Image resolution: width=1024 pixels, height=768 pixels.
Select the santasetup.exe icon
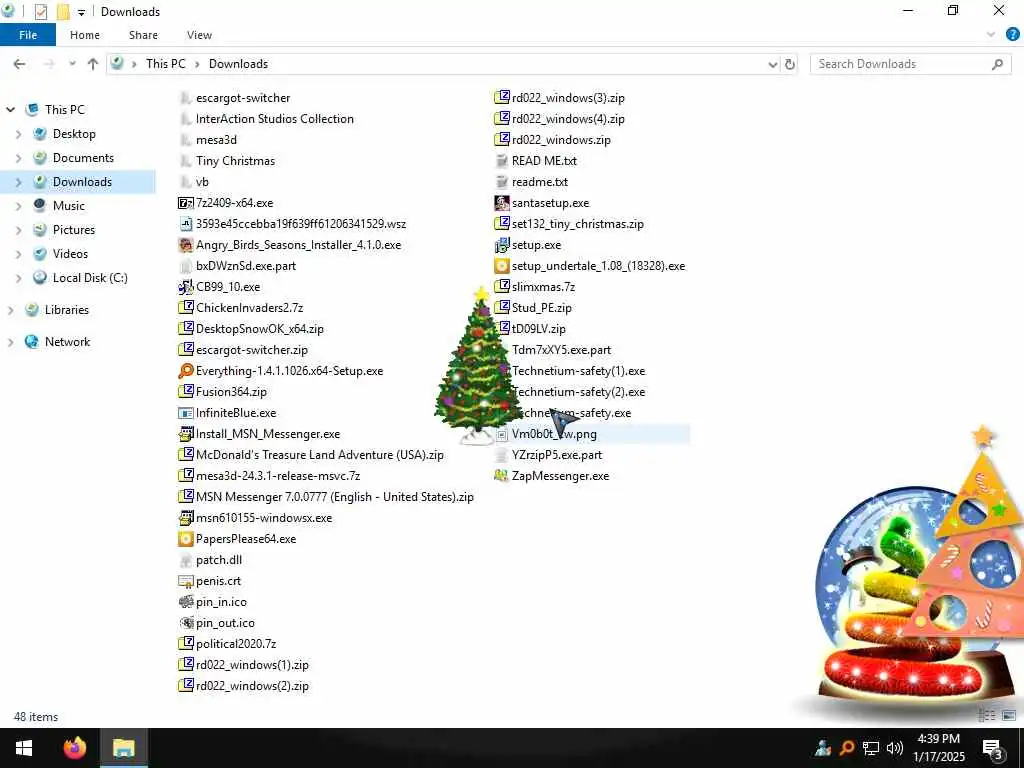[502, 203]
